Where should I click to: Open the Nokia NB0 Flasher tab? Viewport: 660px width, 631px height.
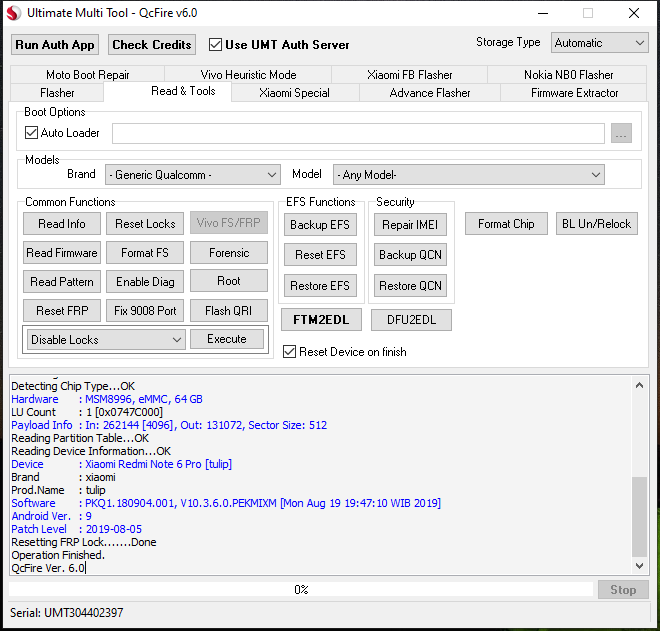[x=568, y=75]
